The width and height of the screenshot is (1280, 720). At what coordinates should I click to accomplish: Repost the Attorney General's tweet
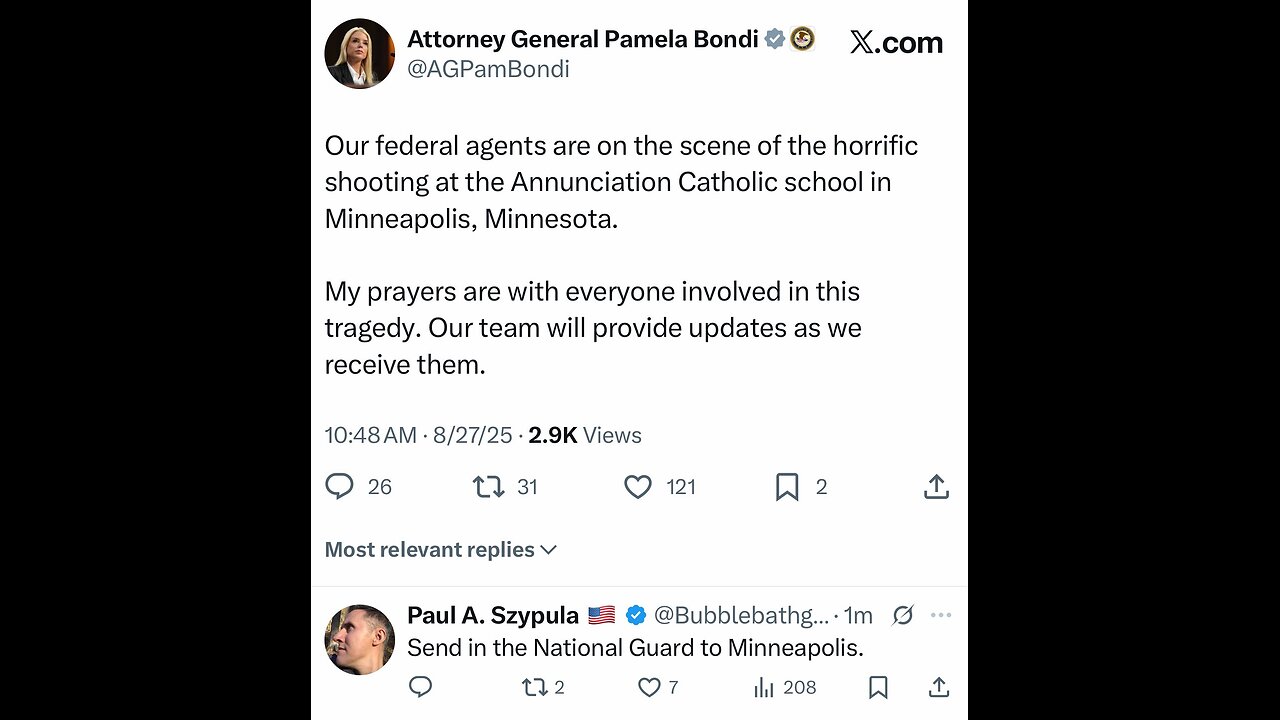pyautogui.click(x=488, y=487)
